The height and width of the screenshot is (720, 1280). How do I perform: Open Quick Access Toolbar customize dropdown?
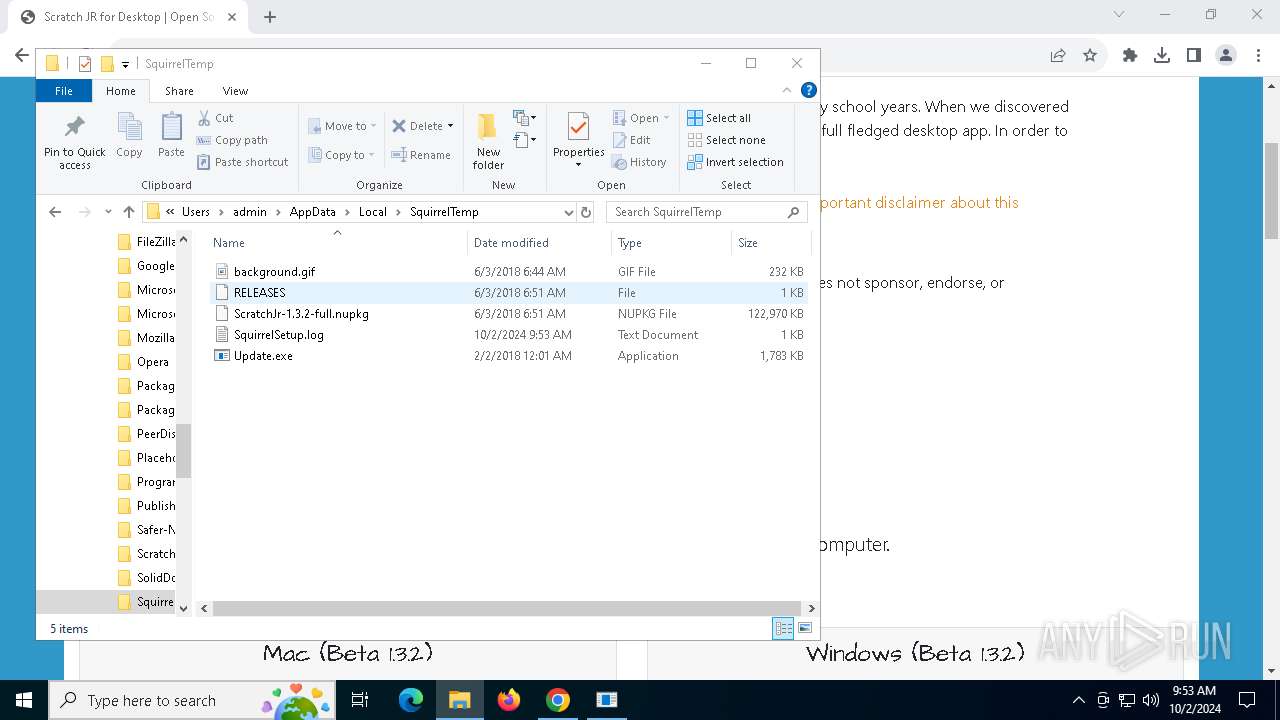[126, 64]
